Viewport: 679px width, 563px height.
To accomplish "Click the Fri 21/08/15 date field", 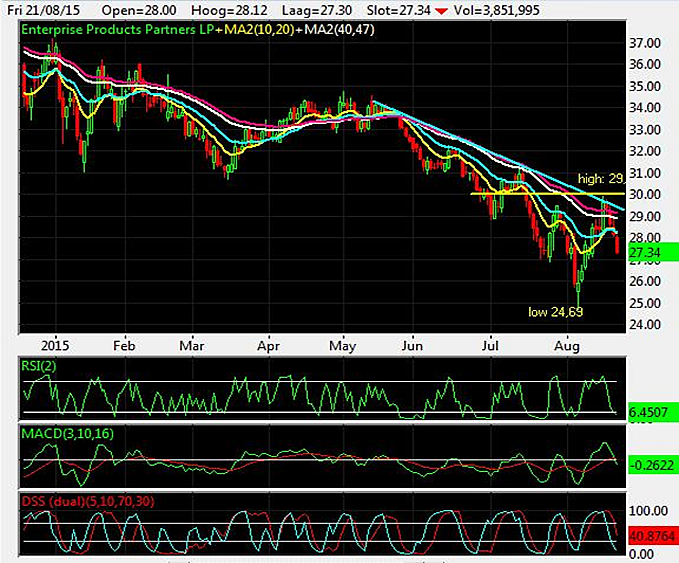I will pos(39,8).
